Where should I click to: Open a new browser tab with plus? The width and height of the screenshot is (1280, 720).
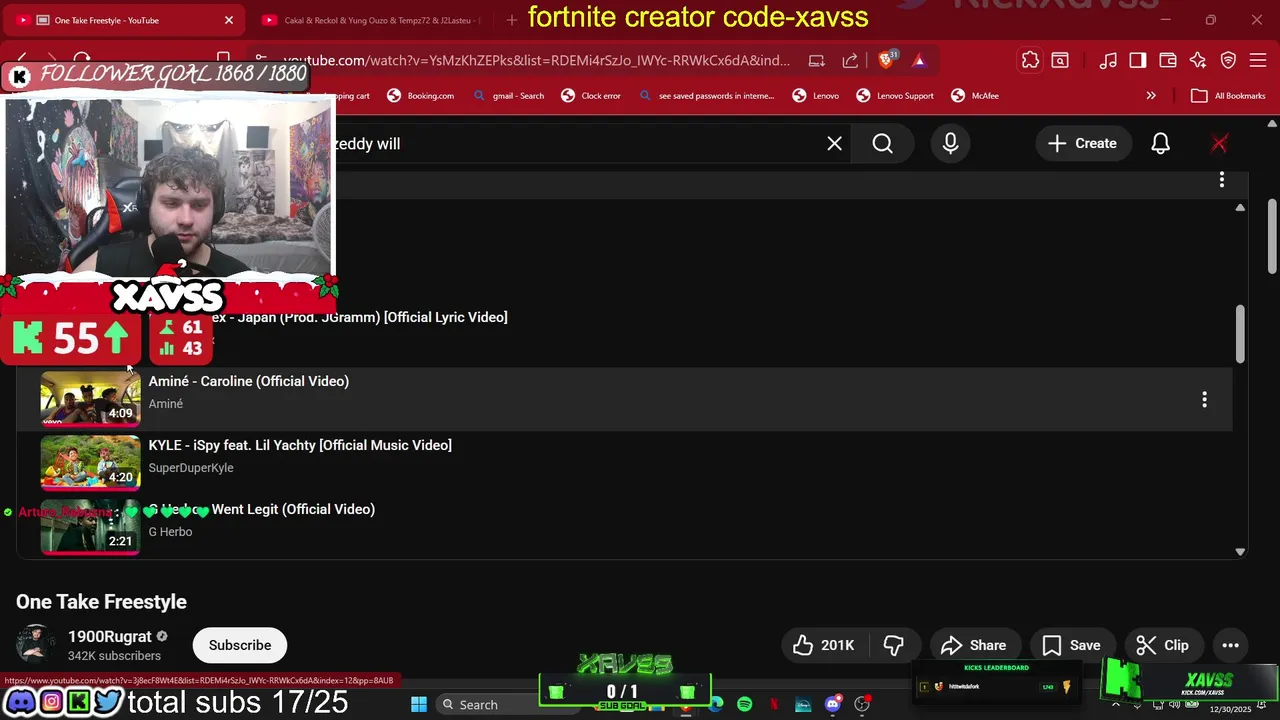(511, 20)
